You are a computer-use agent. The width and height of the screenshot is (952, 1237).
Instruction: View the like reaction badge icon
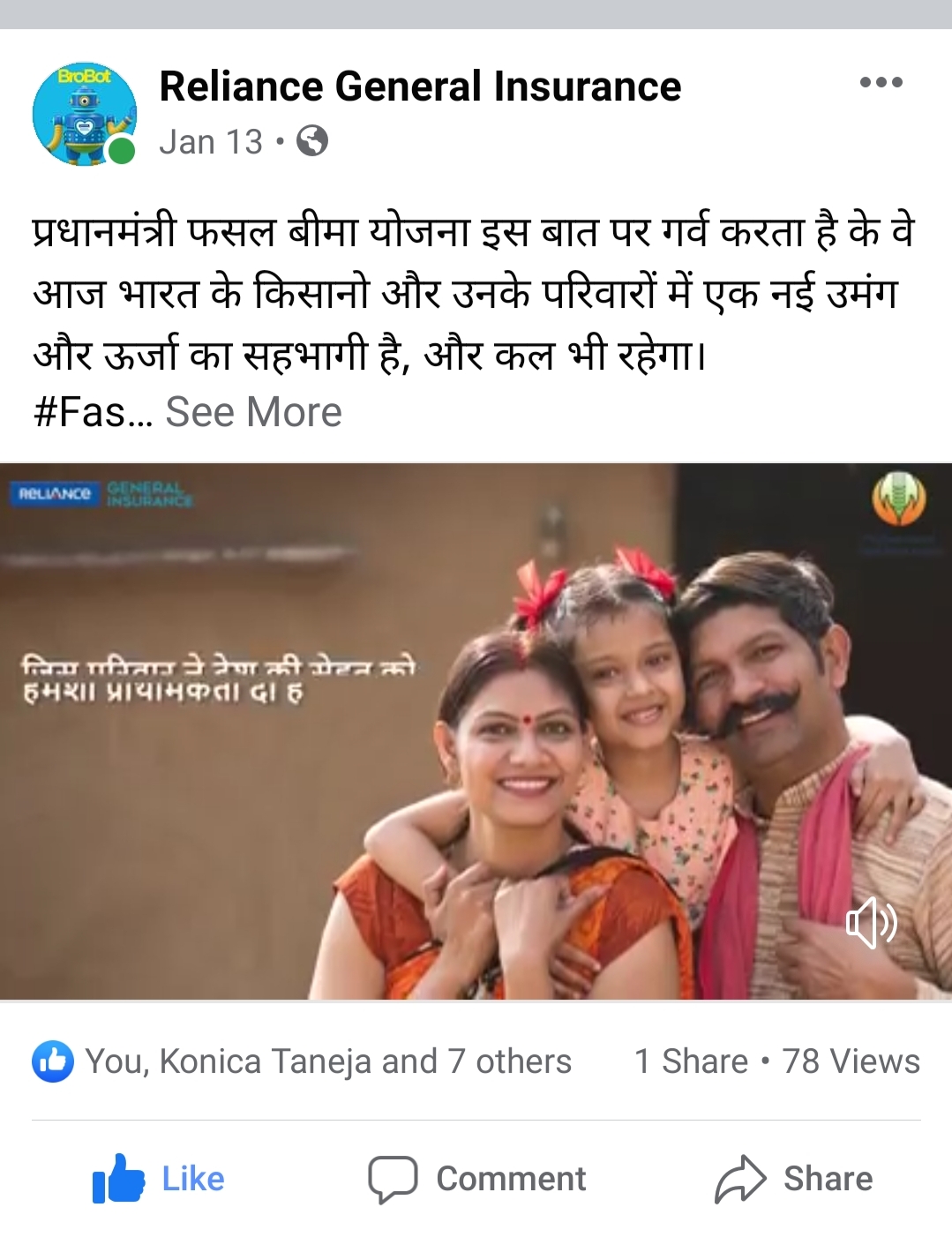(53, 1061)
